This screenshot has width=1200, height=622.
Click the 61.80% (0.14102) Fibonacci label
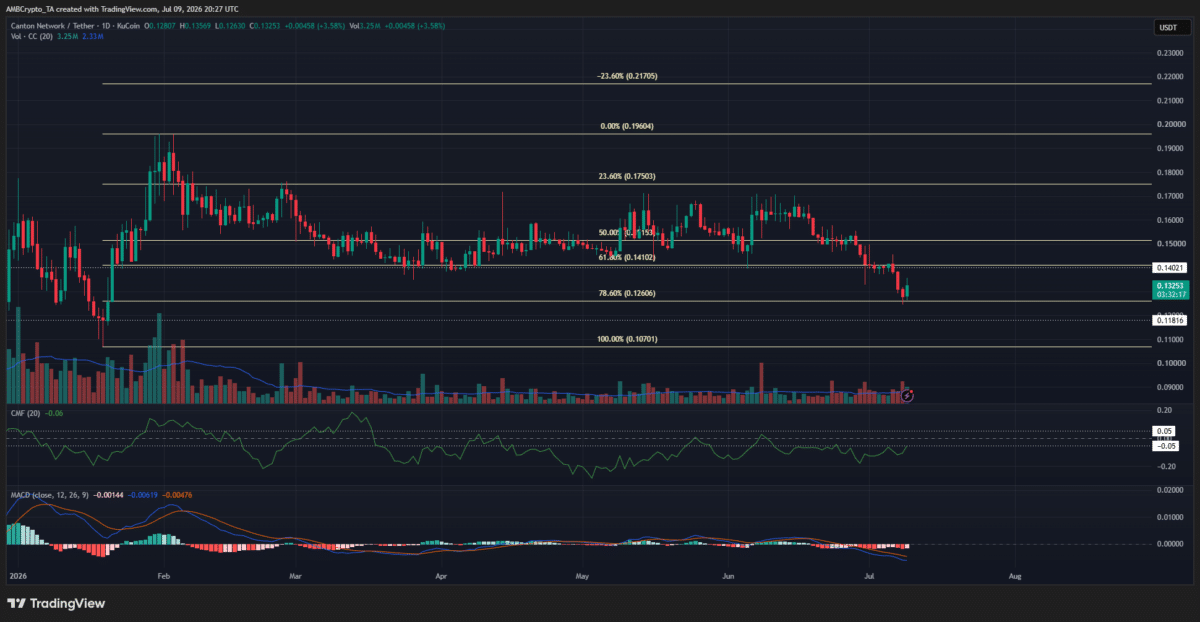pos(625,257)
